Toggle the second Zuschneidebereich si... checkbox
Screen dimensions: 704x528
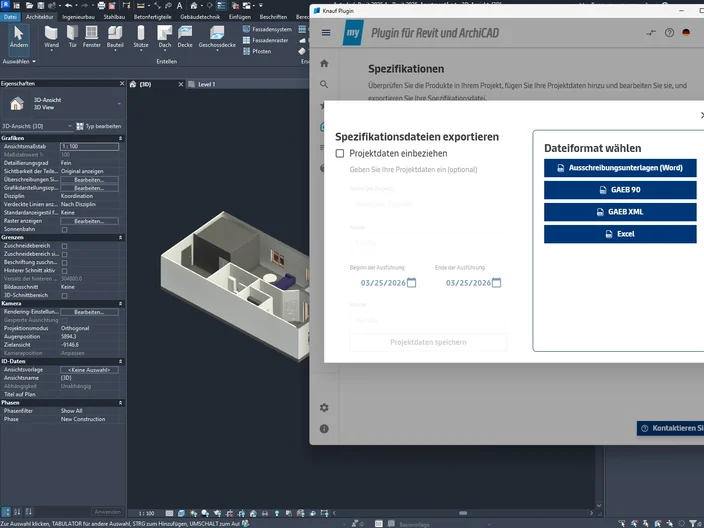tap(65, 254)
